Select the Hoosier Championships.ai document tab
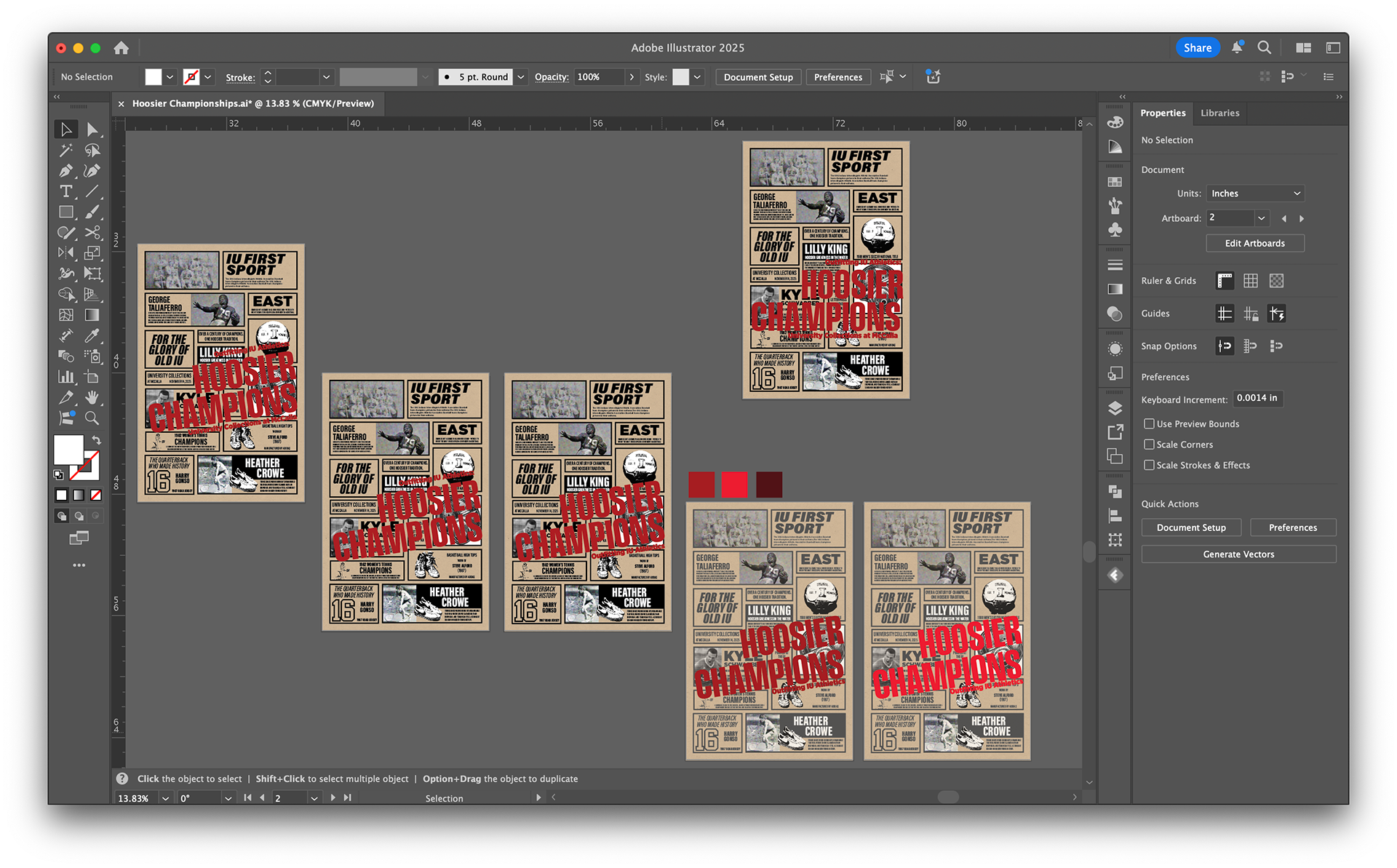The image size is (1397, 868). pyautogui.click(x=252, y=103)
